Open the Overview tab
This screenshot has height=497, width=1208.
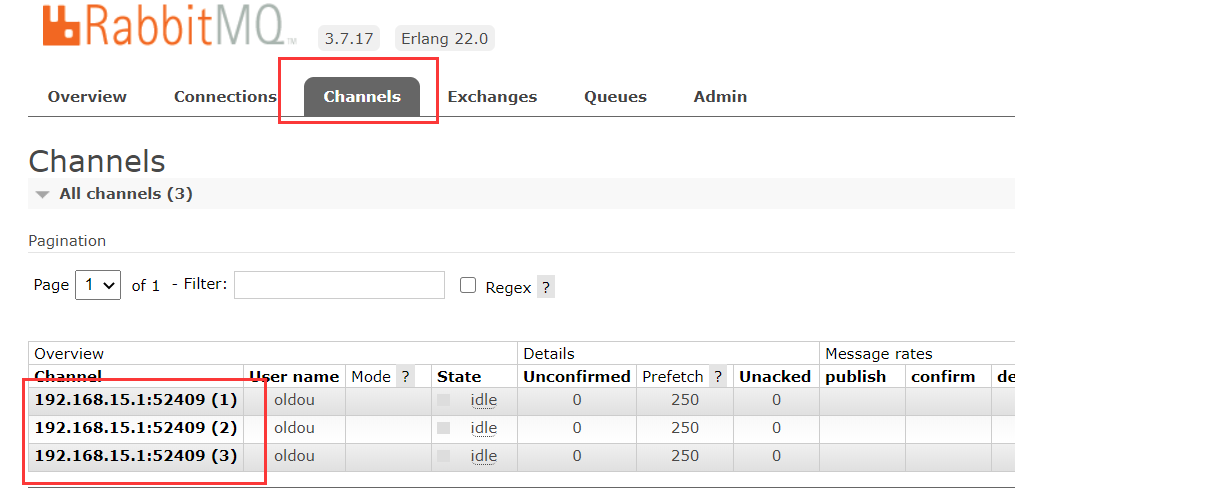tap(87, 97)
